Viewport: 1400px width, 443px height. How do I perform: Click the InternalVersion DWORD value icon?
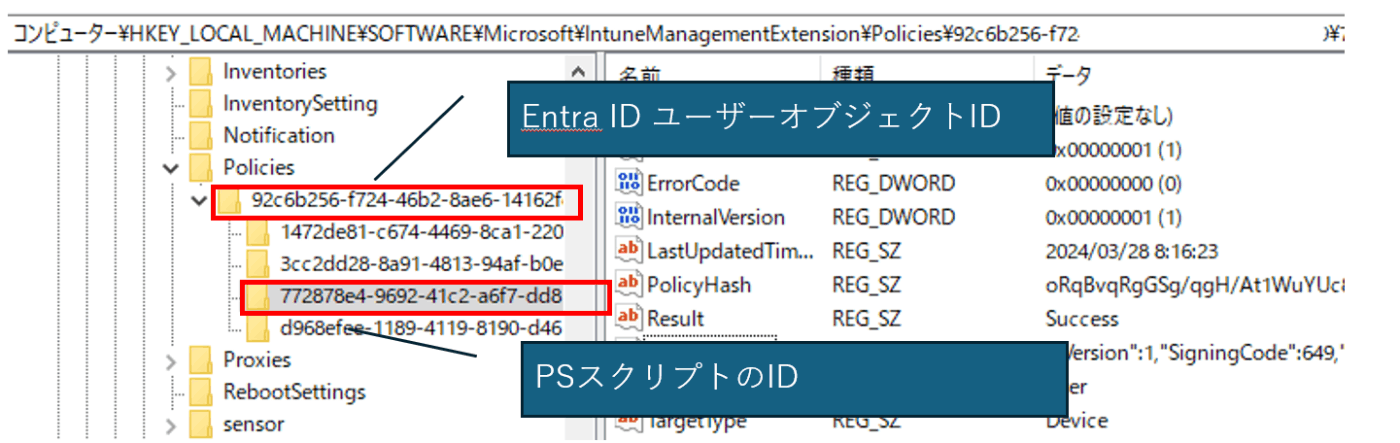coord(629,217)
